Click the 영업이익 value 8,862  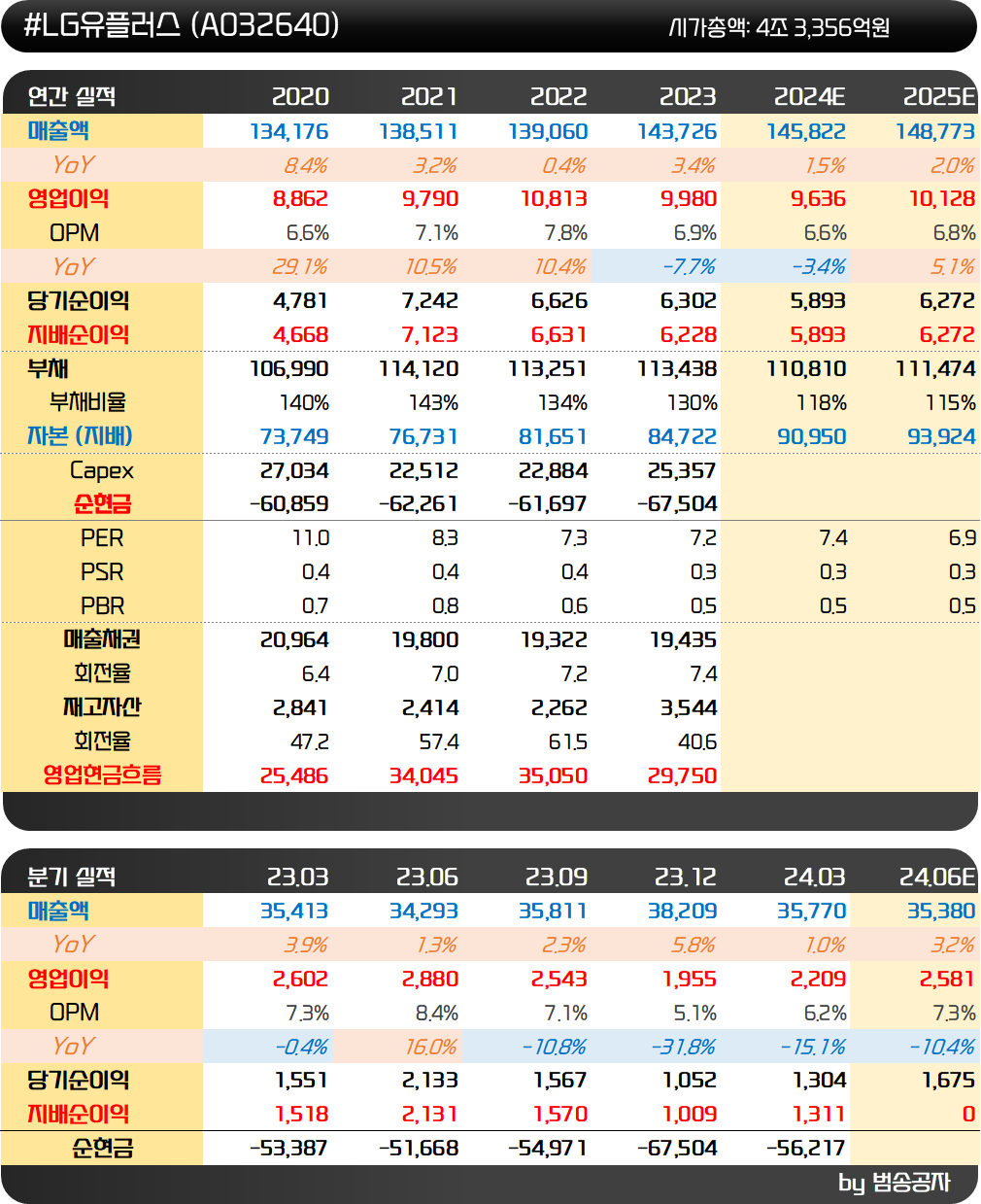(300, 199)
